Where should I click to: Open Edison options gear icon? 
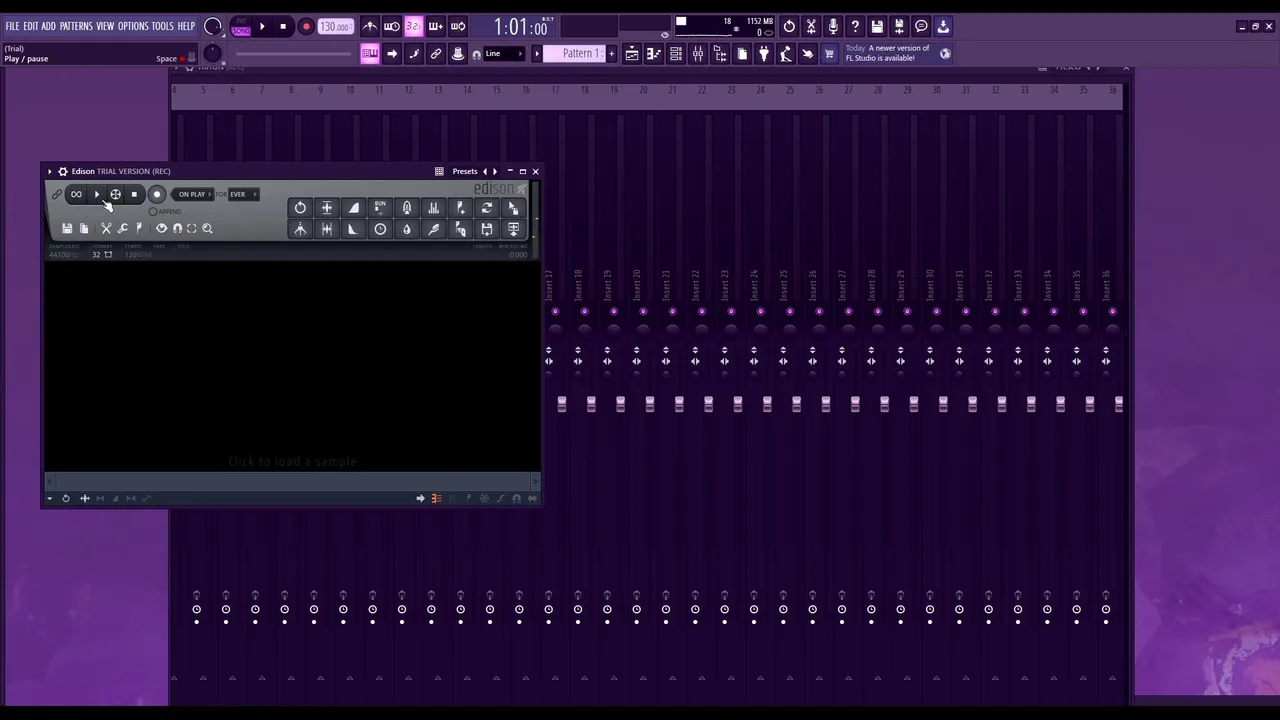pos(63,172)
